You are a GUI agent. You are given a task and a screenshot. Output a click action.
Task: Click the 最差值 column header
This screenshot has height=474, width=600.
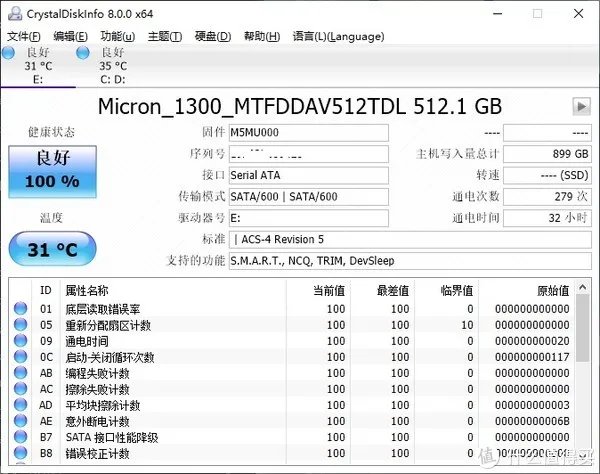(x=382, y=290)
